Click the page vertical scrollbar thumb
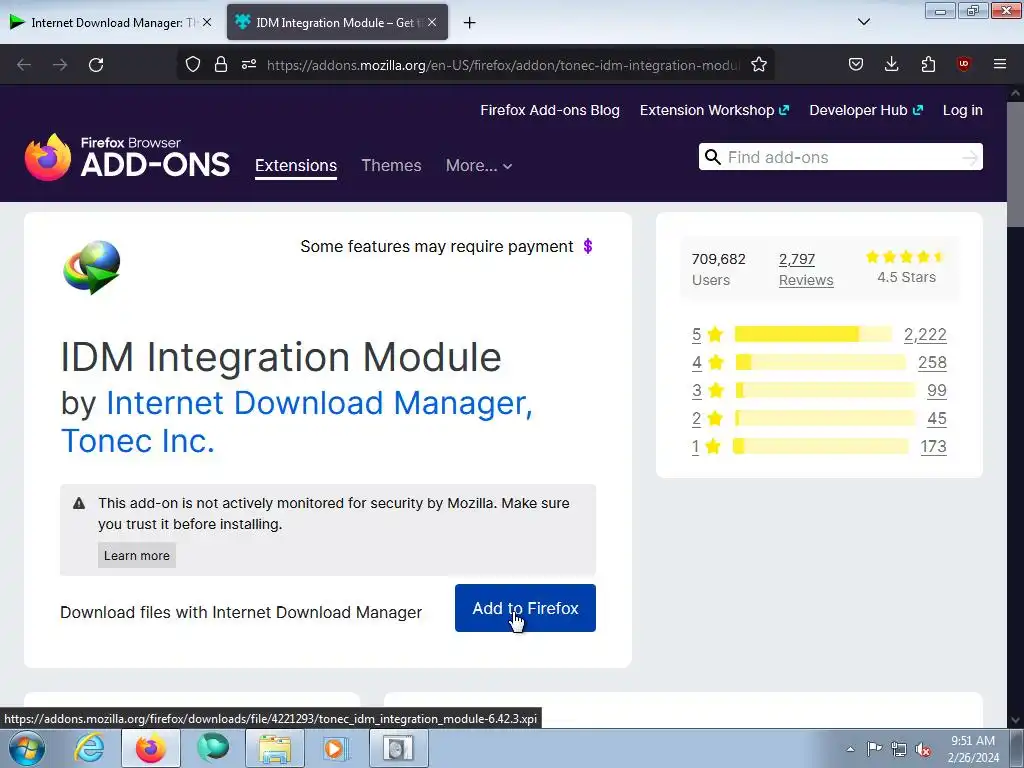This screenshot has height=768, width=1024. click(x=1015, y=163)
